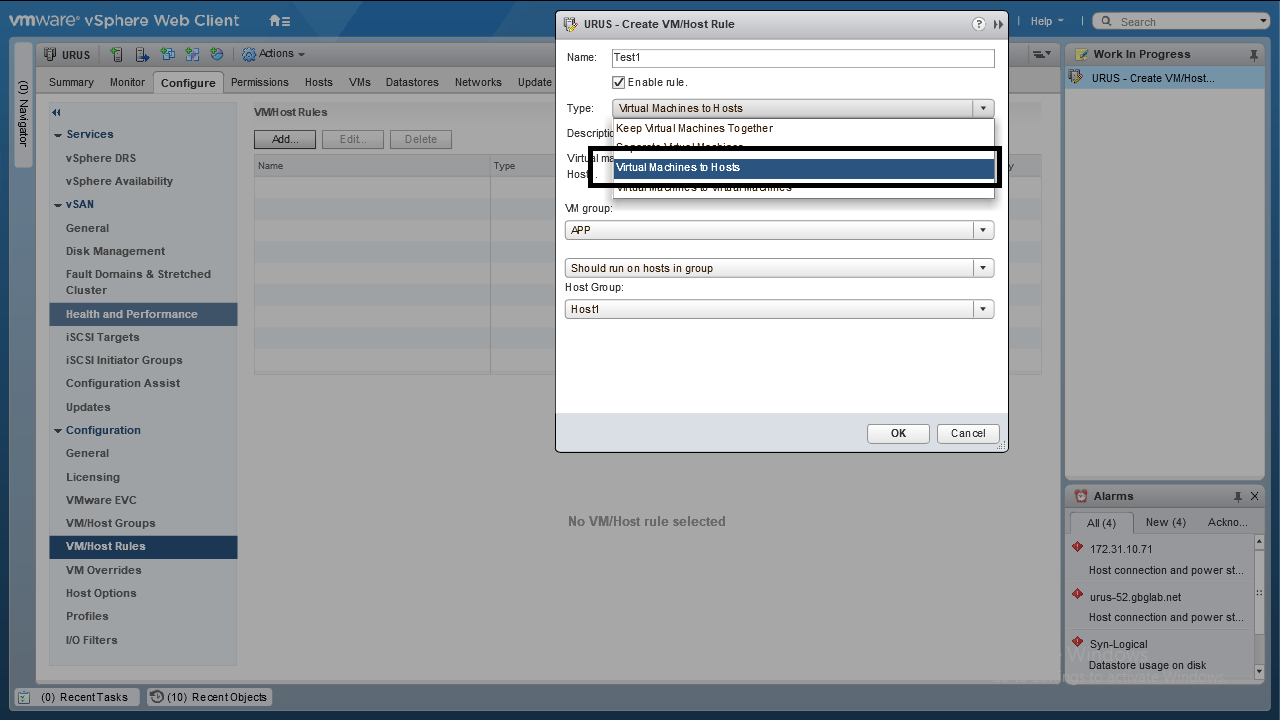Select Keep Virtual Machines Together option
This screenshot has width=1280, height=720.
point(694,128)
